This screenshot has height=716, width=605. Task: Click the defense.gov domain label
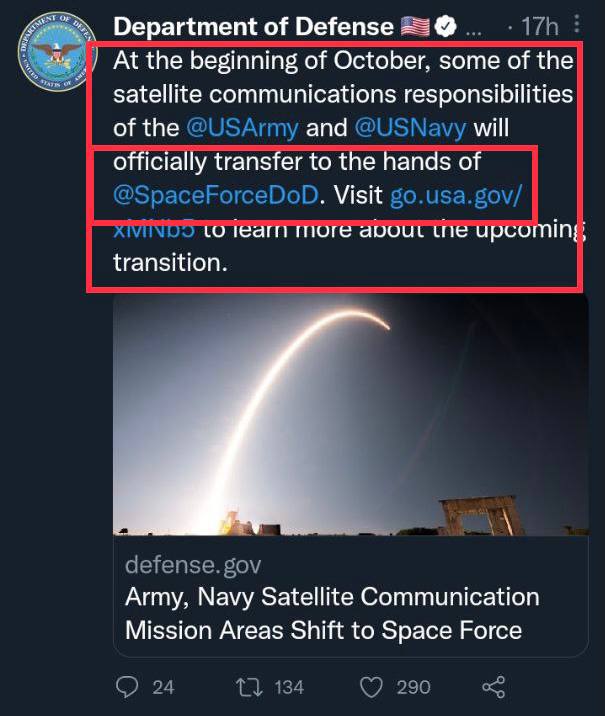(x=193, y=565)
